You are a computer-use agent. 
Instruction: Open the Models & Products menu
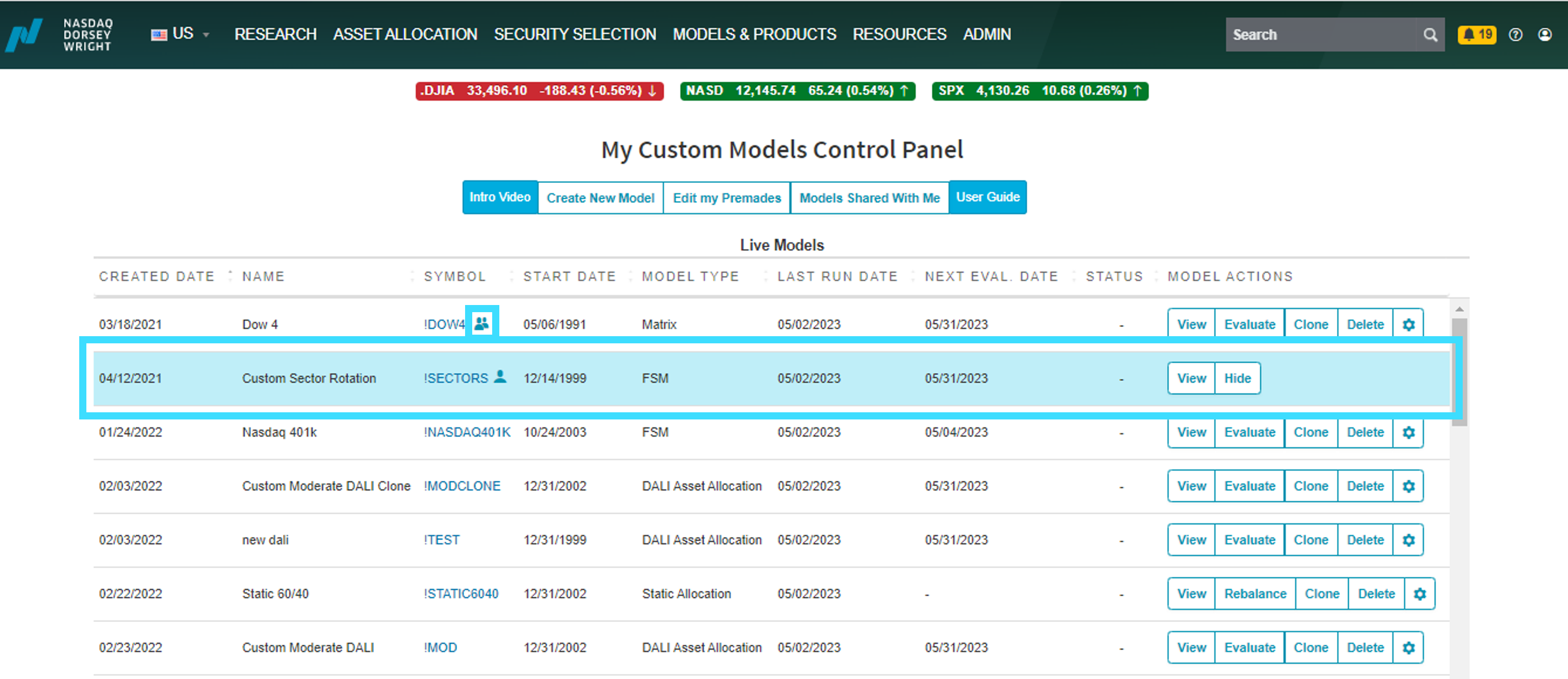point(754,35)
